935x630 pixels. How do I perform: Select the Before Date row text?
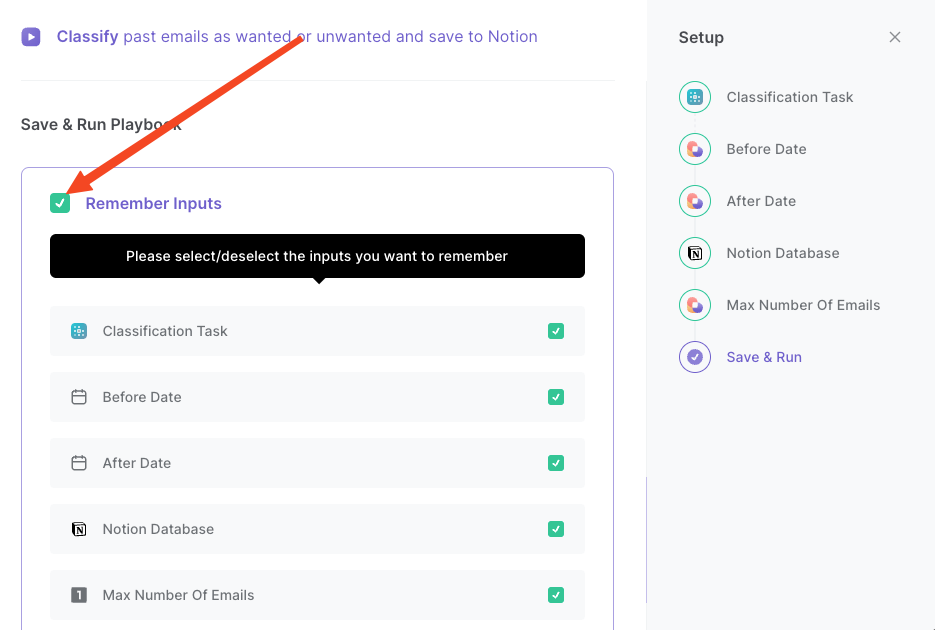[x=142, y=397]
